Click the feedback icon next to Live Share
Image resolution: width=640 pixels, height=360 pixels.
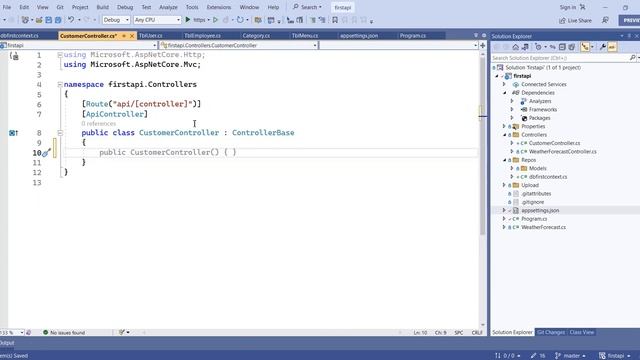605,20
